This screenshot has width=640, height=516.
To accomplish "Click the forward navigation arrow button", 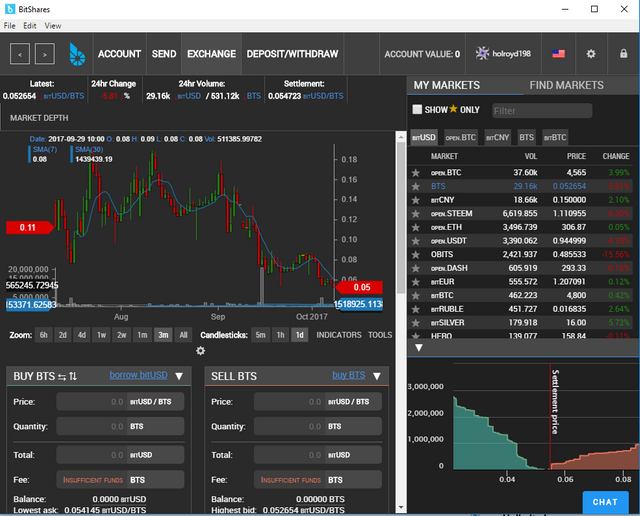I will pos(45,54).
